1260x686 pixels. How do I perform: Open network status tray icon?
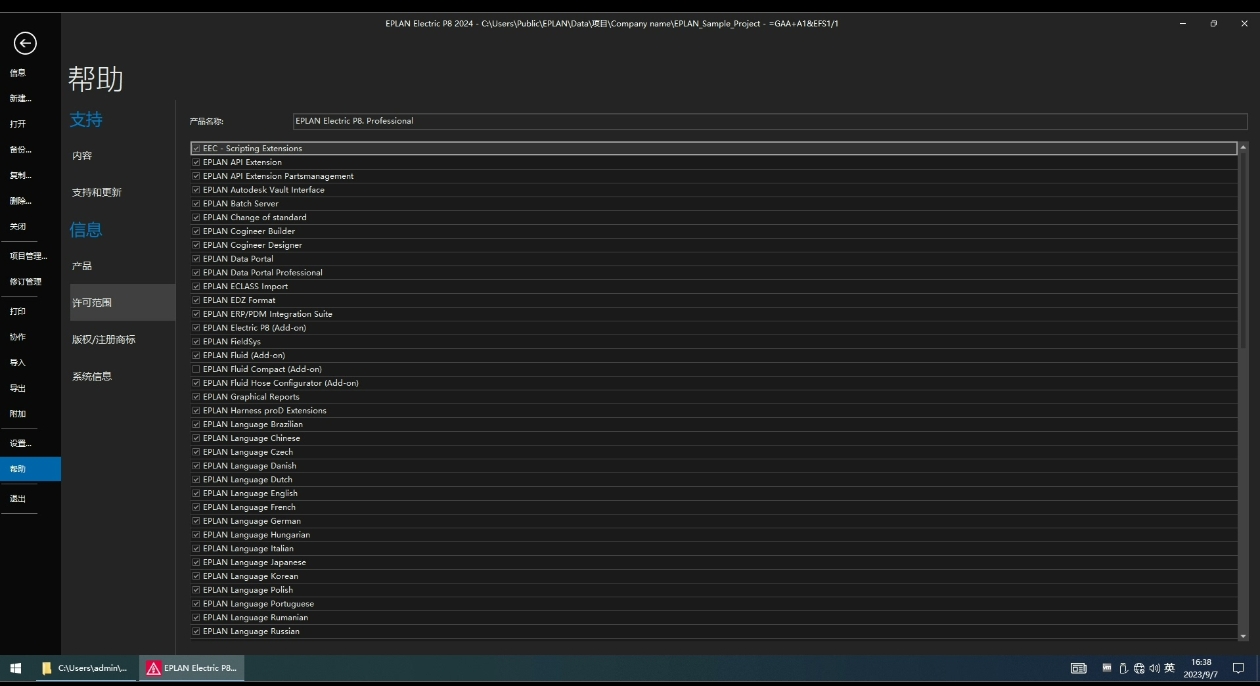tap(1139, 668)
